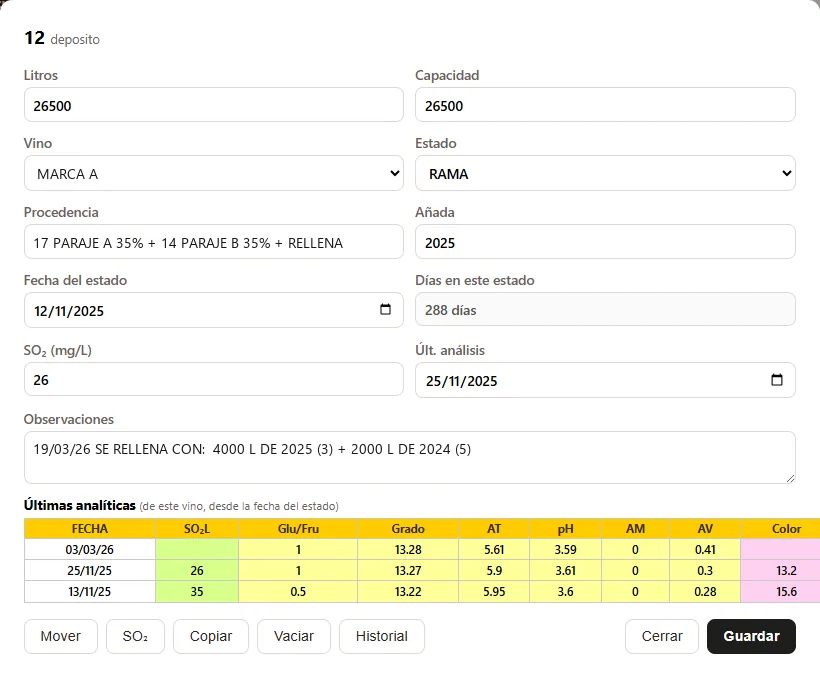
Task: Click Glu/Fru value 0.5
Action: pos(298,591)
